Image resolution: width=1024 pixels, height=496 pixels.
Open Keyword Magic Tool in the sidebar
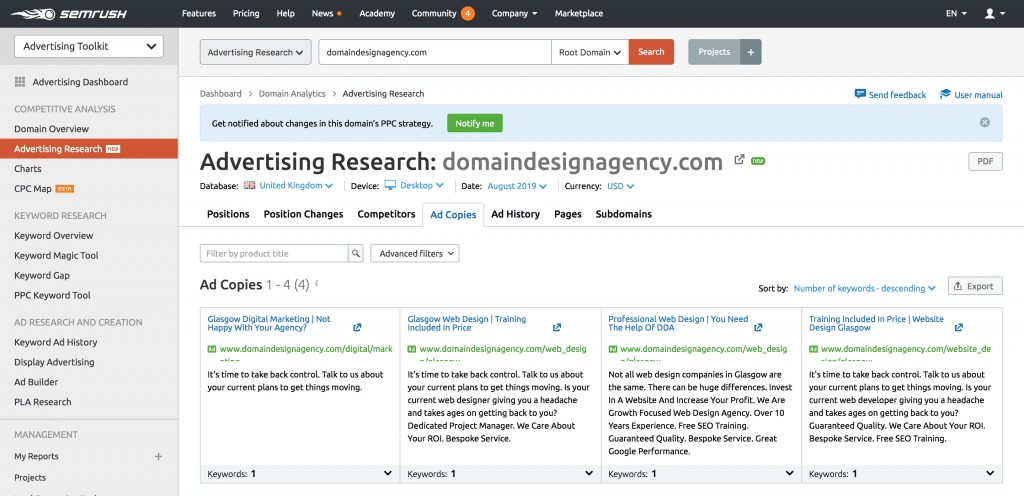point(56,256)
